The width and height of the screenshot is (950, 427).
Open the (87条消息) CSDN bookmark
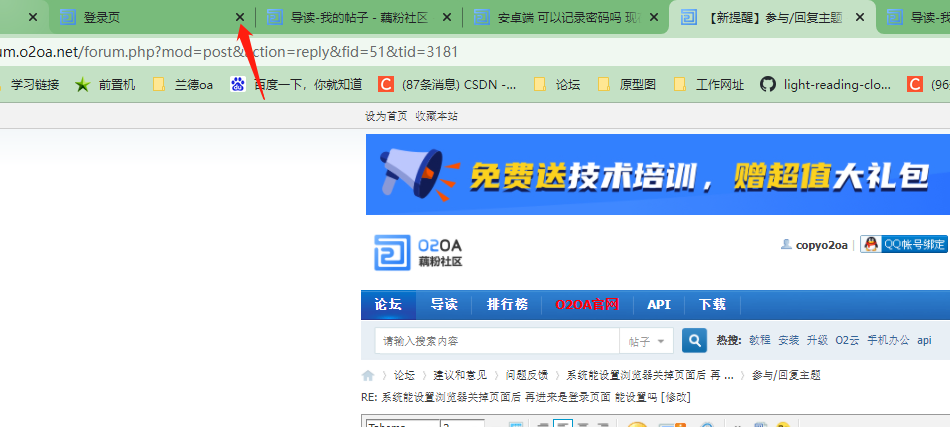448,85
